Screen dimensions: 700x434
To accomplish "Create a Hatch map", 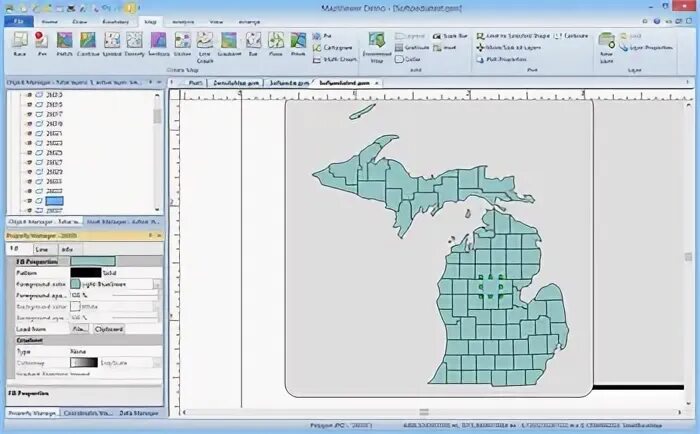I will [x=64, y=44].
